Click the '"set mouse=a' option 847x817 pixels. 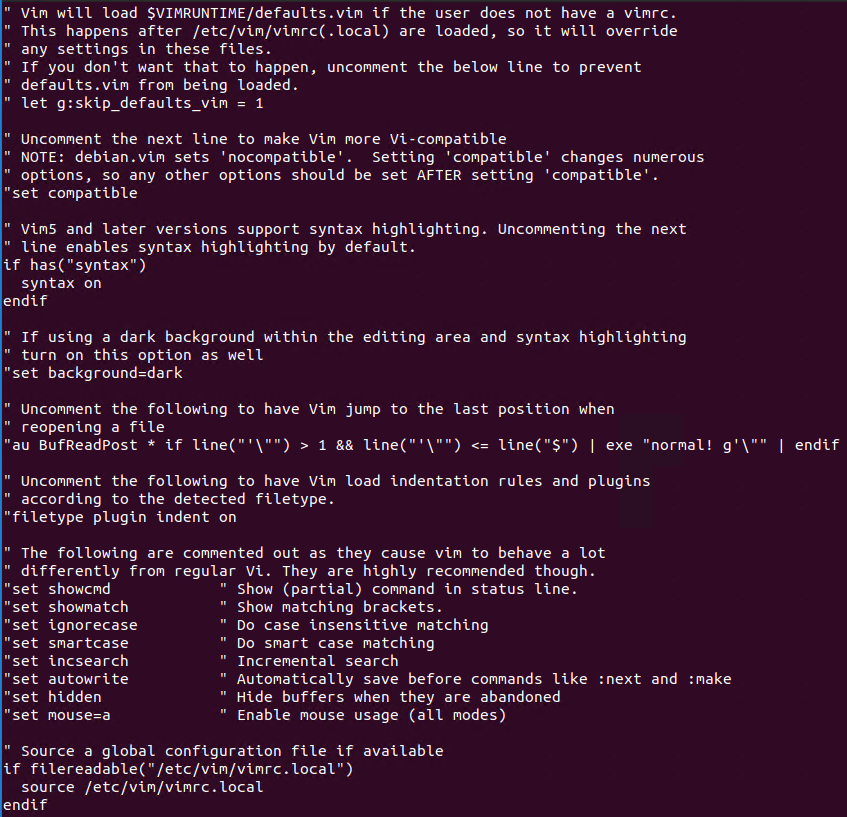57,715
